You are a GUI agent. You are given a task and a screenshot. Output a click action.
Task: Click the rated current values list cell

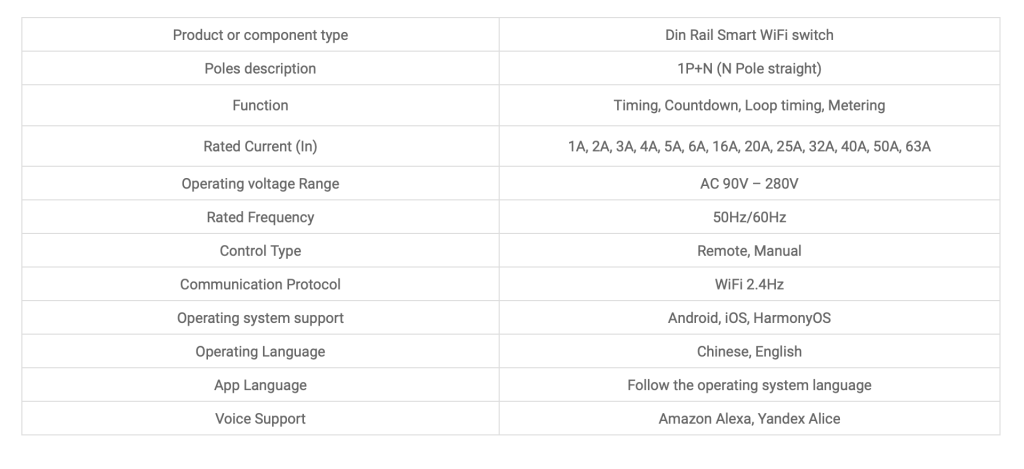pyautogui.click(x=749, y=146)
